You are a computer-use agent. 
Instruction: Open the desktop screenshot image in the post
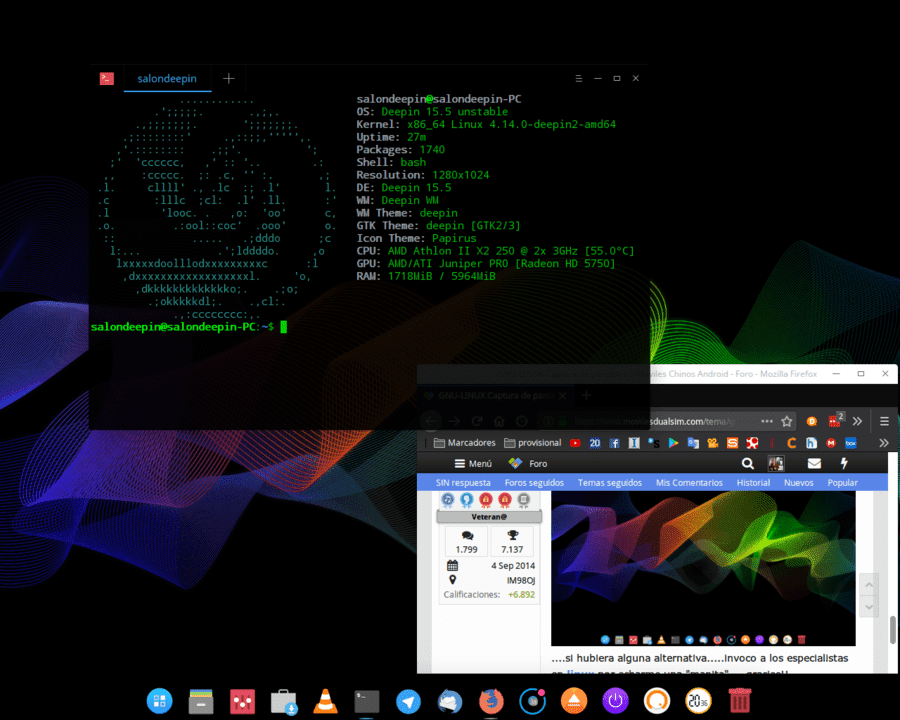point(703,568)
